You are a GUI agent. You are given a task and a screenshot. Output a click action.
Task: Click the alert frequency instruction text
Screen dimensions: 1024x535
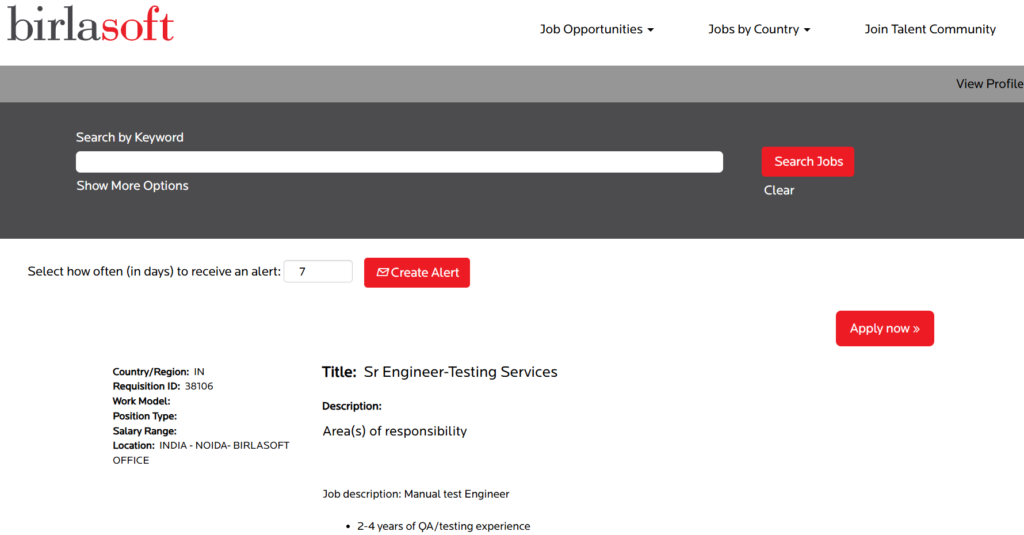point(154,271)
